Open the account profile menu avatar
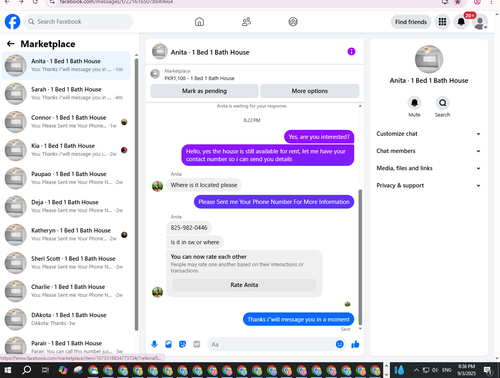Screen dimensions: 500x378 tap(480, 22)
